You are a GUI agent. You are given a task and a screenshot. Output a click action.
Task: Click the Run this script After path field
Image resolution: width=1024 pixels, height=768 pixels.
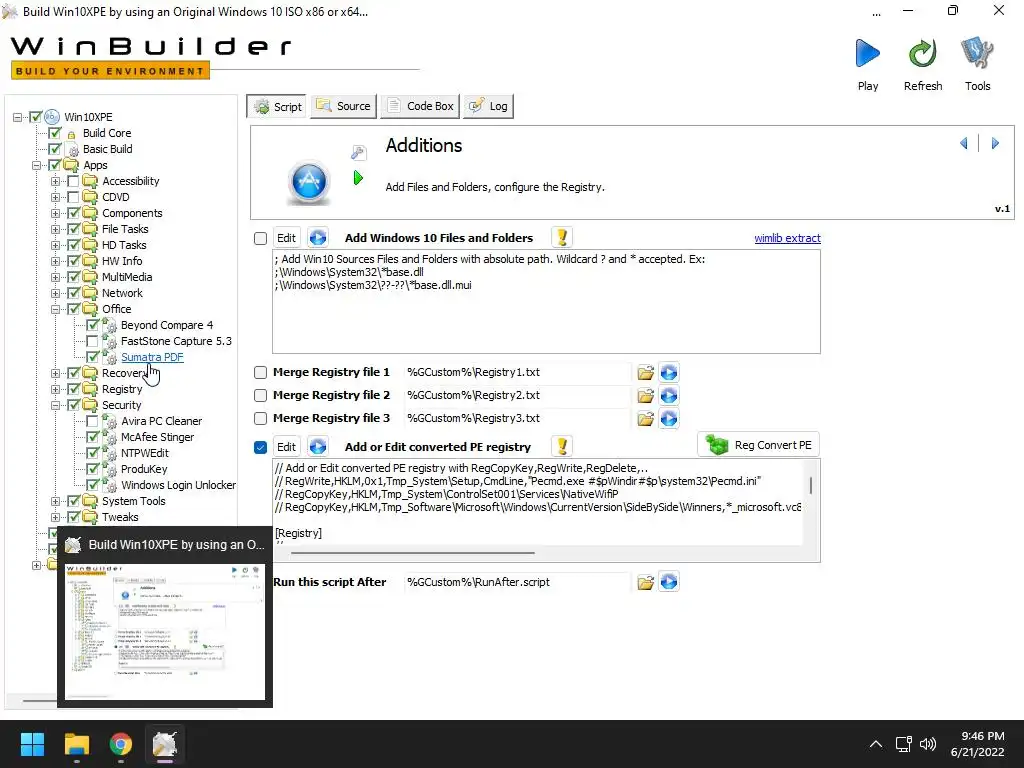(517, 582)
